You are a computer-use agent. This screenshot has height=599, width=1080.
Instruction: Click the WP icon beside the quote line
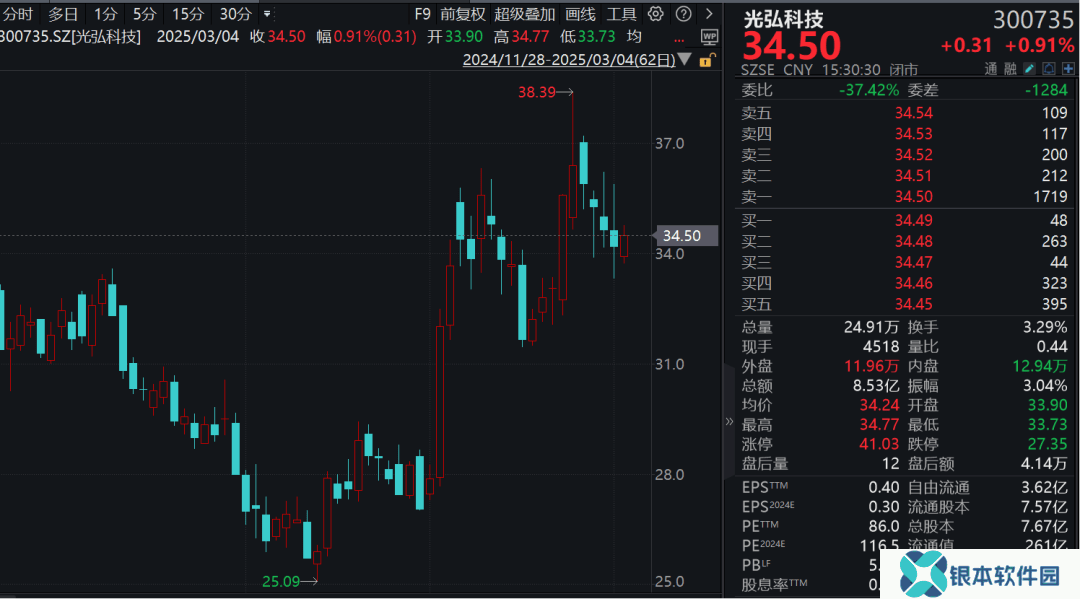[710, 37]
